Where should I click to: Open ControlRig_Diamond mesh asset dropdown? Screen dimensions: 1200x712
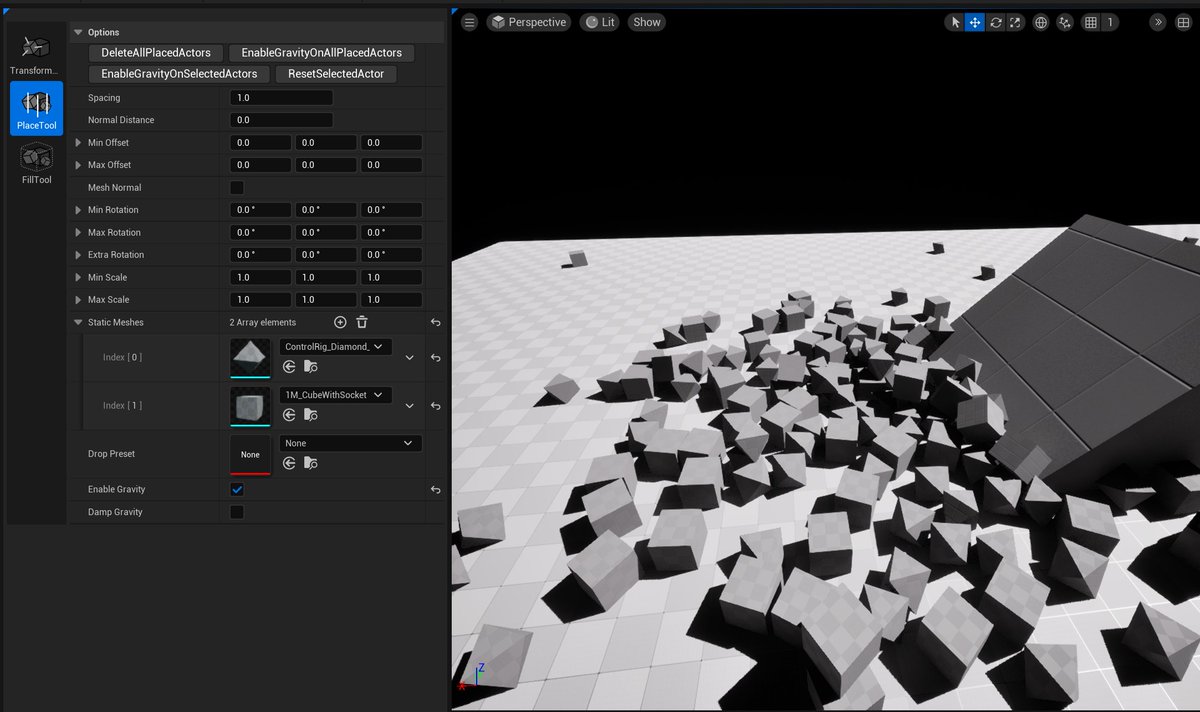[x=335, y=346]
